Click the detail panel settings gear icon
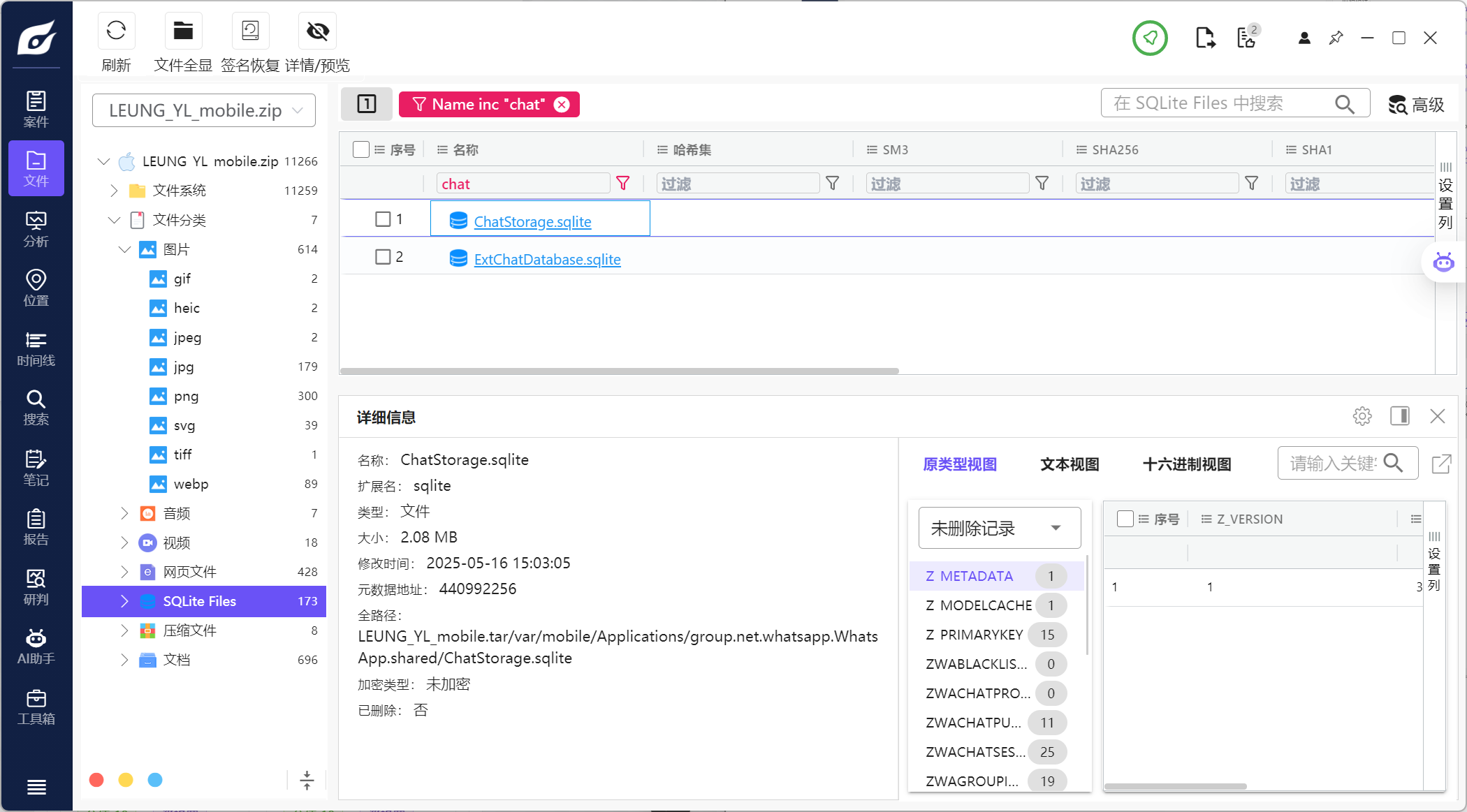This screenshot has width=1467, height=812. pyautogui.click(x=1362, y=417)
